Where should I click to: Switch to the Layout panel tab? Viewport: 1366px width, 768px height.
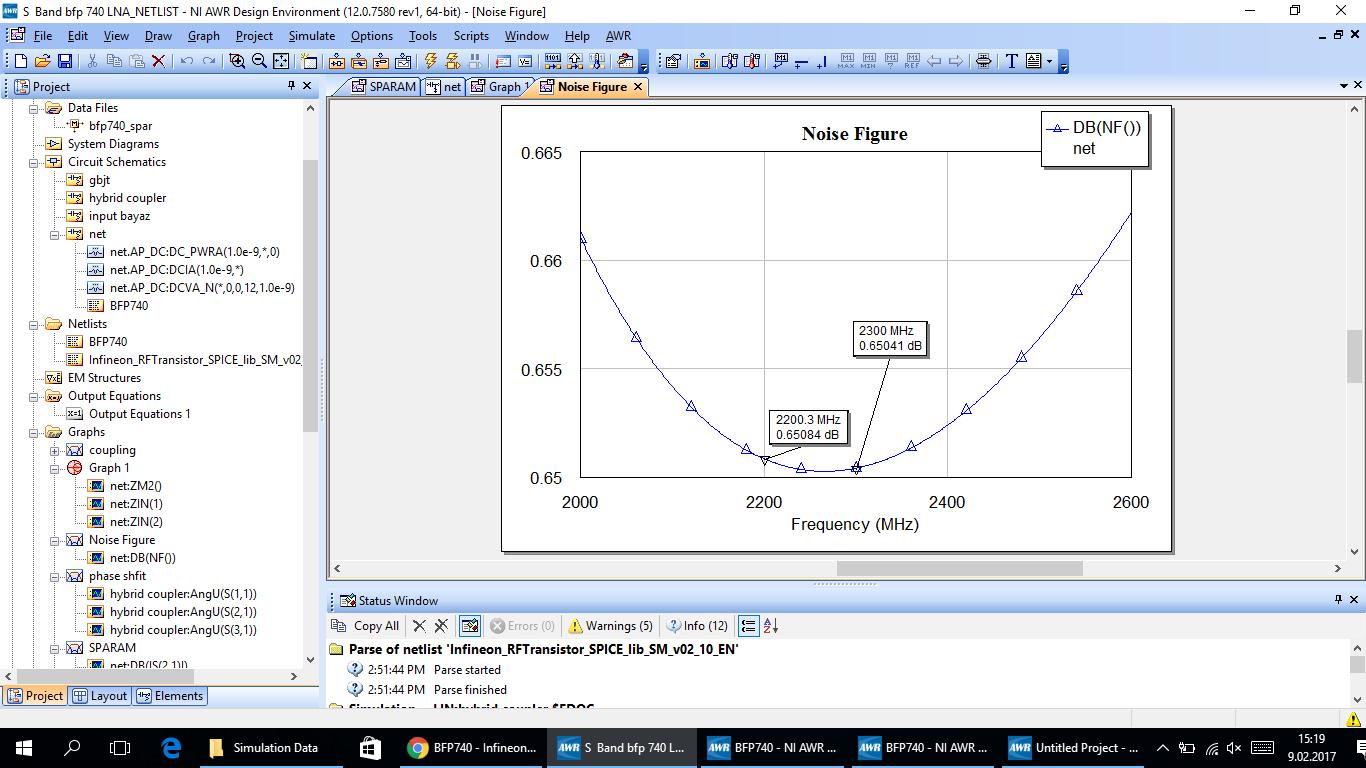pos(100,696)
